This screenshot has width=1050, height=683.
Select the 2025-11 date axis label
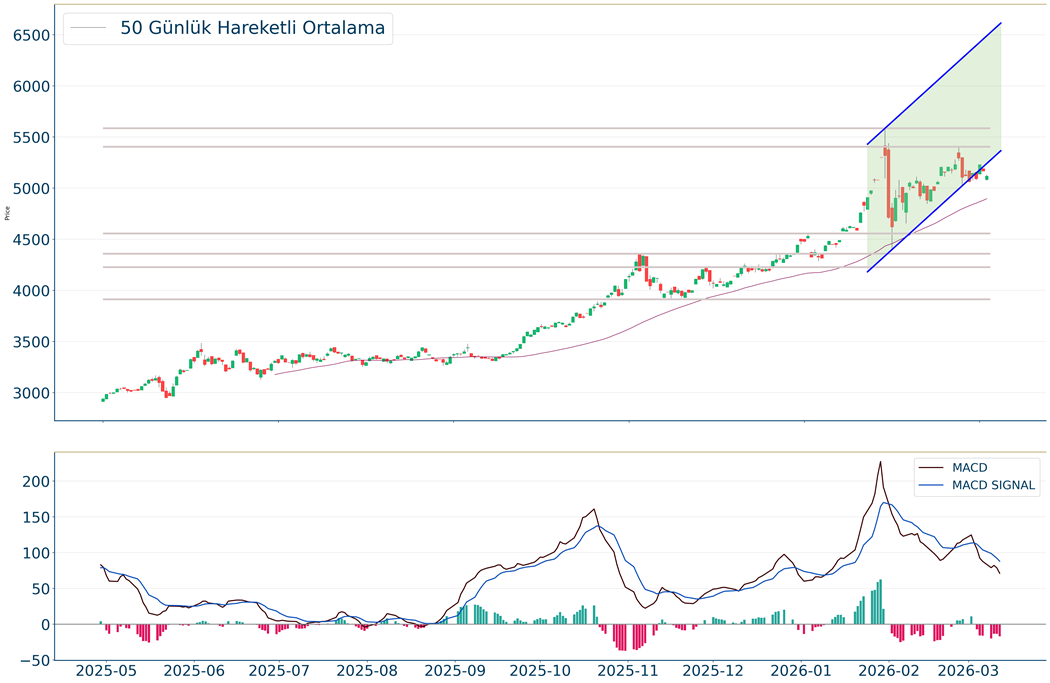630,670
